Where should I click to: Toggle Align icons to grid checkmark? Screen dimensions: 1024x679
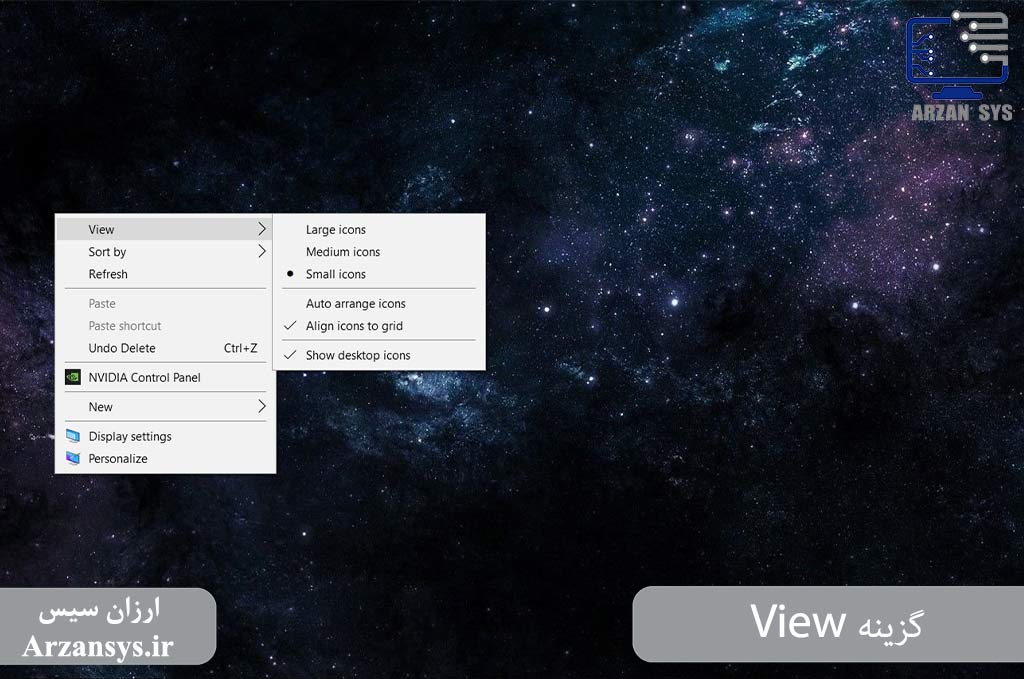coord(291,326)
